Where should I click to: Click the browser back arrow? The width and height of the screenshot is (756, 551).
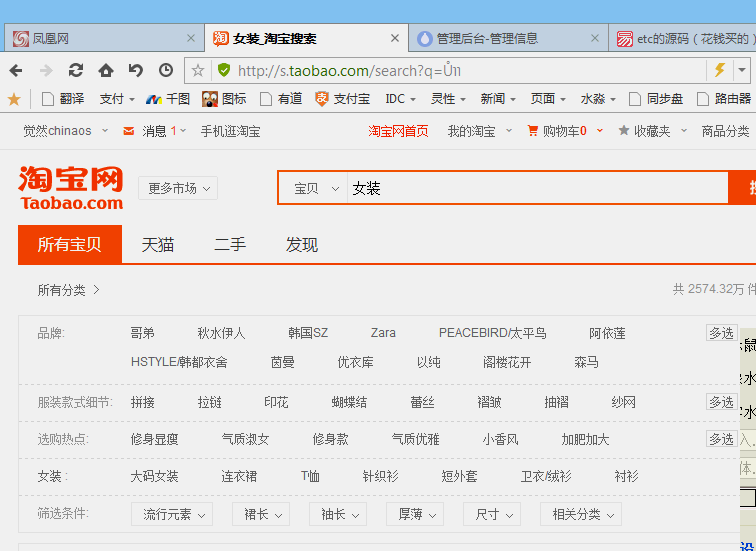pyautogui.click(x=16, y=71)
